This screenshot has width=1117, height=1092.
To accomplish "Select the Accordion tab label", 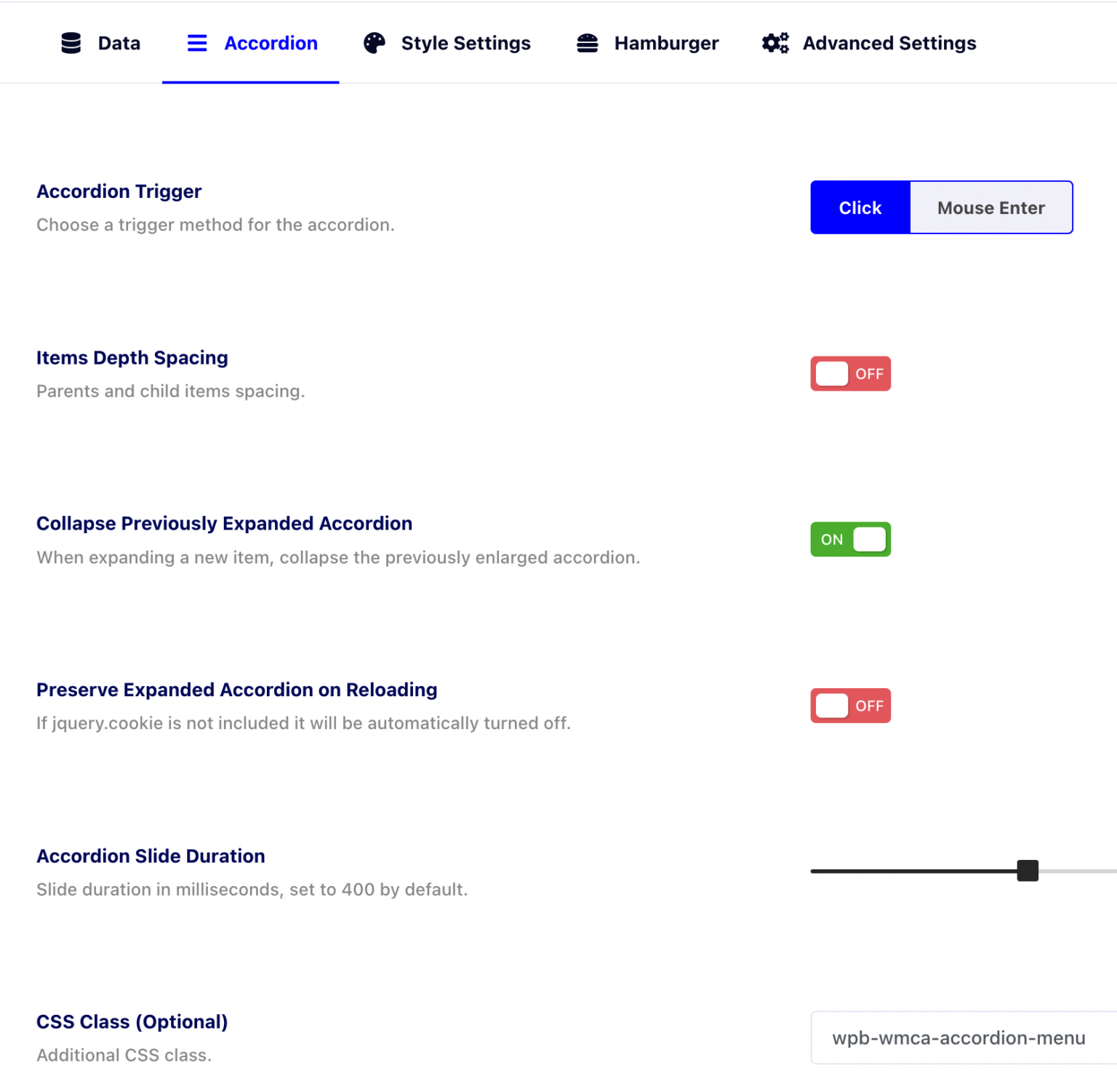I will (x=271, y=44).
